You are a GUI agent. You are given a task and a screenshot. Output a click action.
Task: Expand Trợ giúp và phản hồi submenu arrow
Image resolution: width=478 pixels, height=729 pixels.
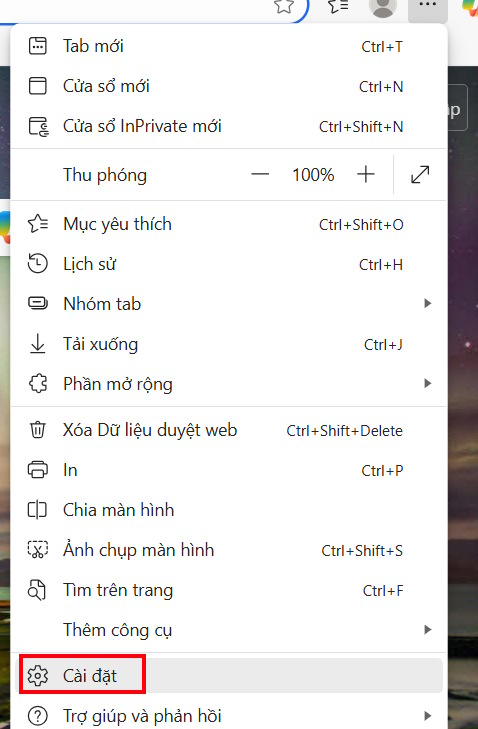point(428,716)
